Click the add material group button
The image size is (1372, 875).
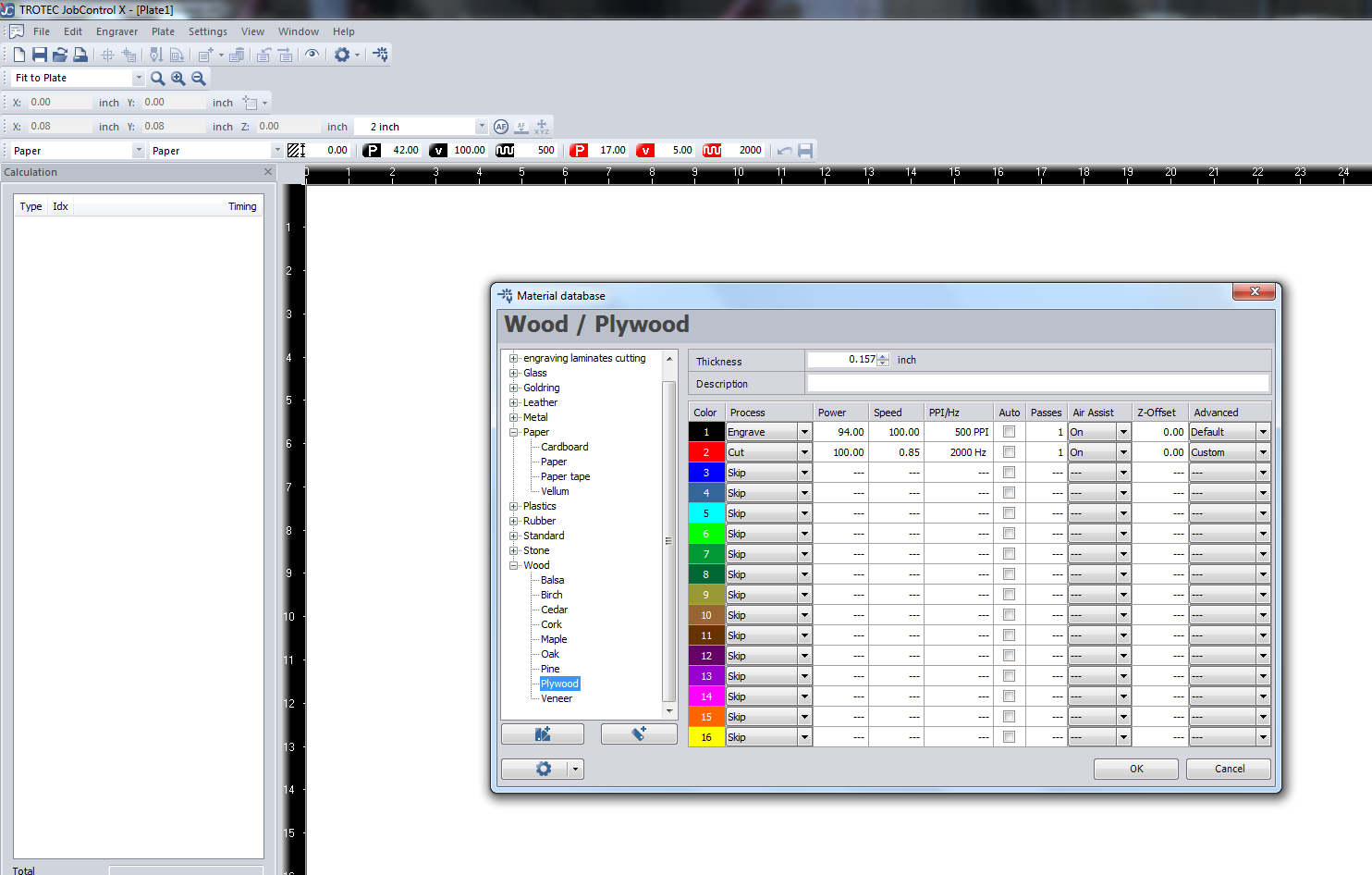tap(543, 733)
